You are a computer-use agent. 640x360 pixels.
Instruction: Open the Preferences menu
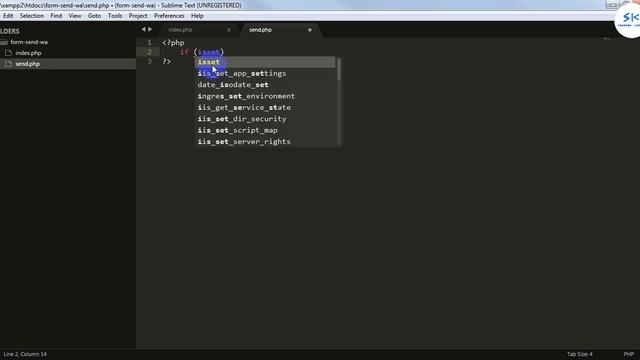(x=169, y=16)
